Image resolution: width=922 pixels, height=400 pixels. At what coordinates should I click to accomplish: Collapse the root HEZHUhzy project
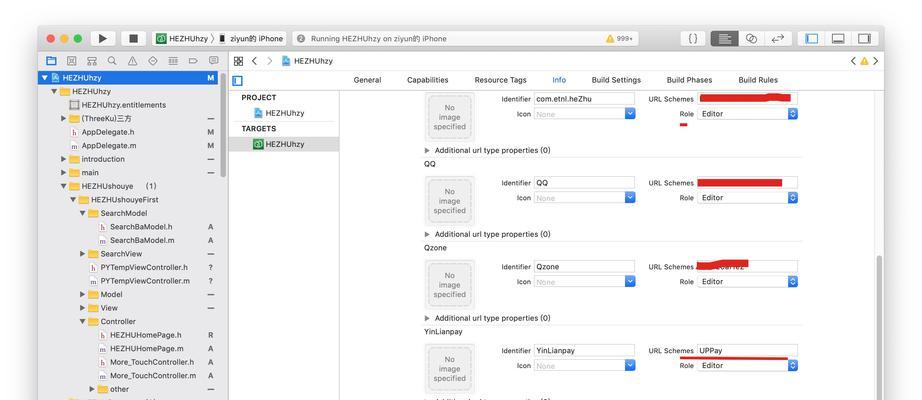point(44,78)
